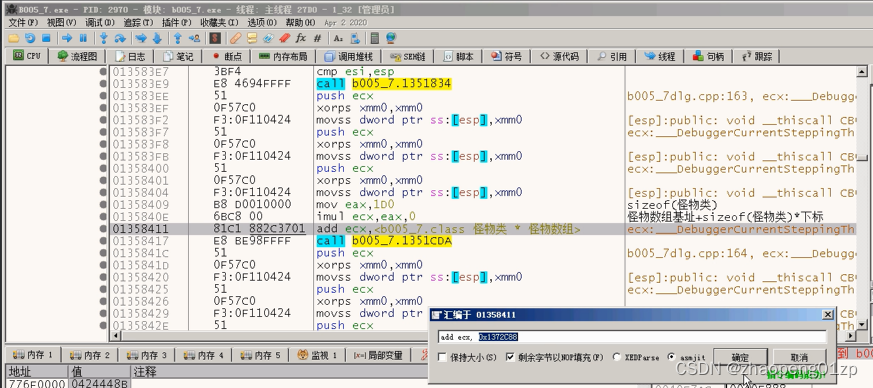Open the Strings search A icon
The height and width of the screenshot is (388, 873).
click(338, 38)
